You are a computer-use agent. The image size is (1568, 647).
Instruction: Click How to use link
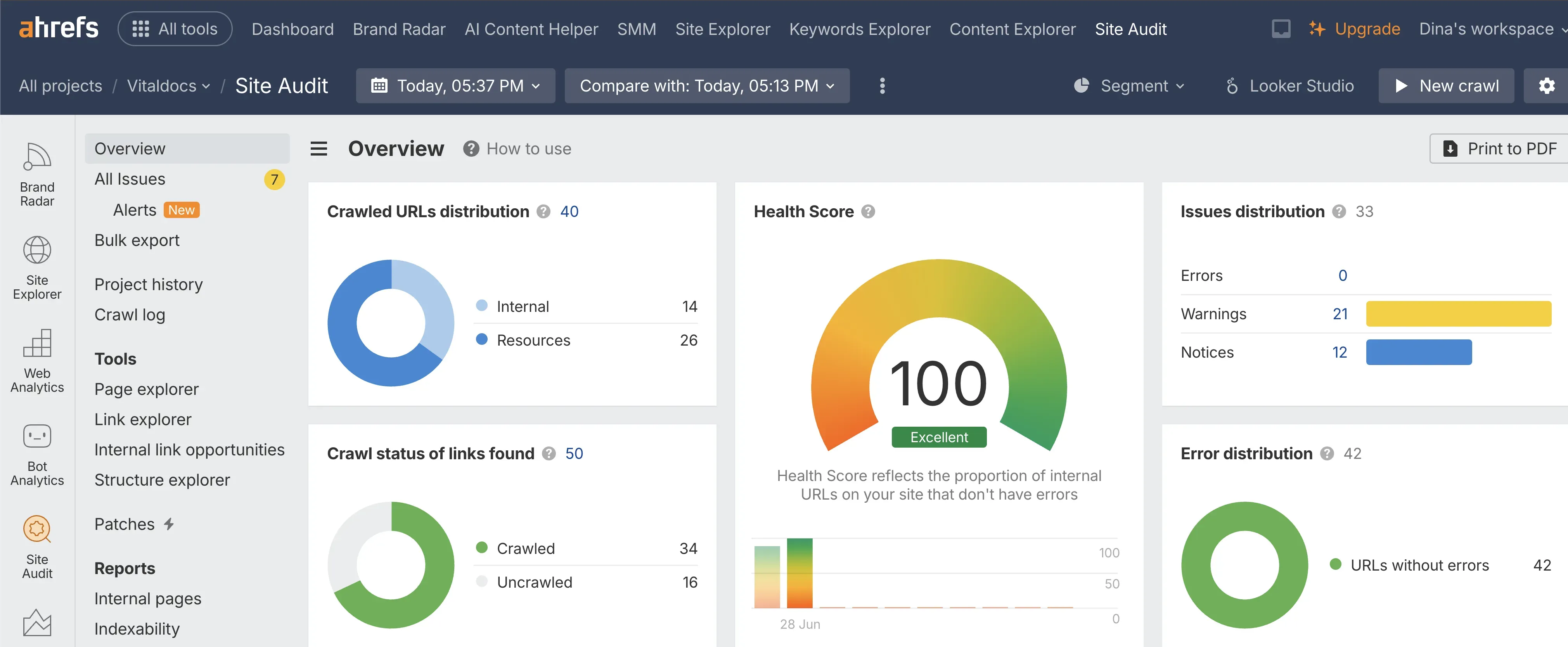[x=528, y=149]
